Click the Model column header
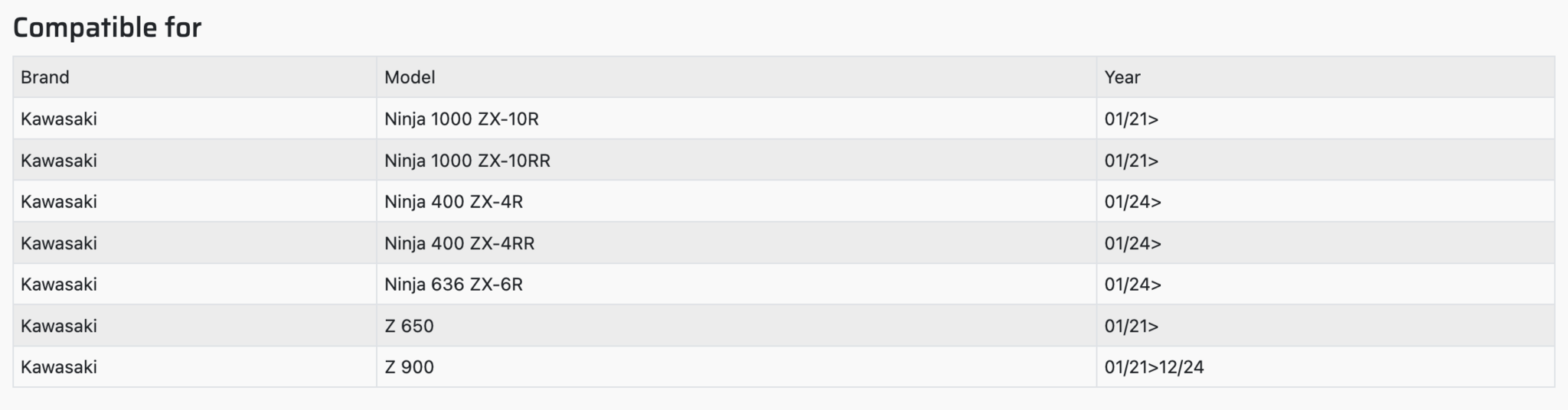 click(x=410, y=77)
